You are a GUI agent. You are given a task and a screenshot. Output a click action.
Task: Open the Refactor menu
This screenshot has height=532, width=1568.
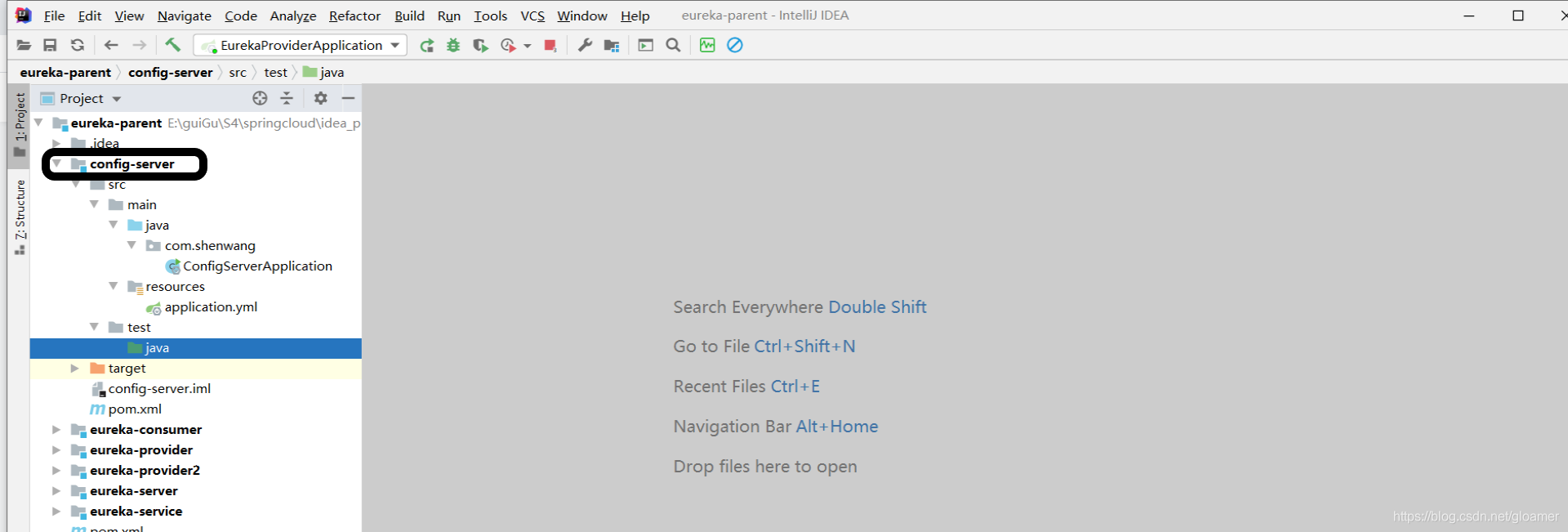(354, 16)
